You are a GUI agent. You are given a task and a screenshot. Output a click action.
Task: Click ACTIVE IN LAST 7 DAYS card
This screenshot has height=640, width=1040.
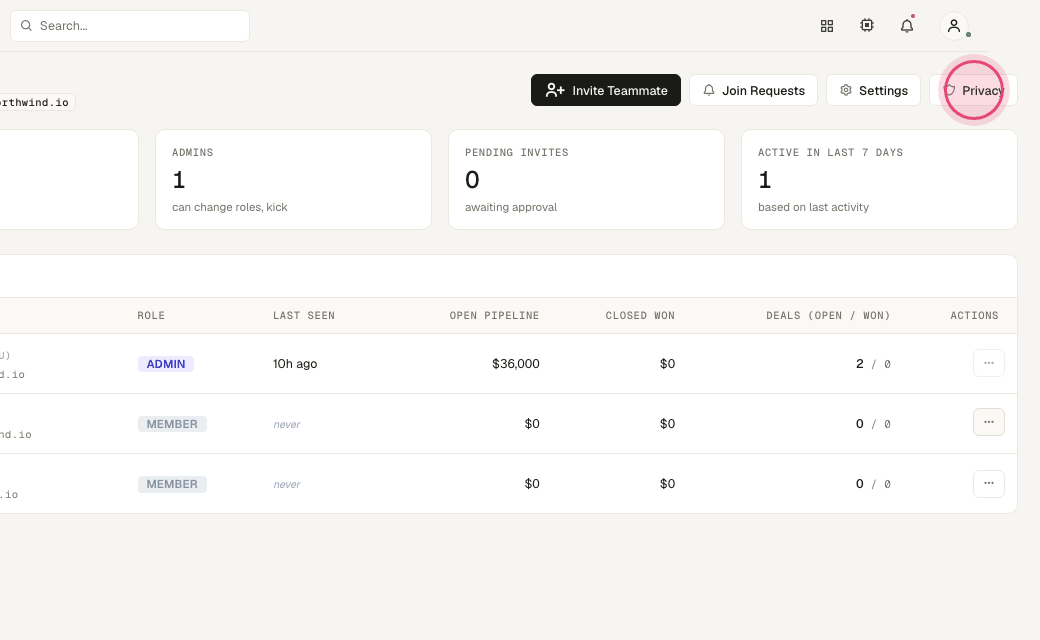click(x=879, y=180)
